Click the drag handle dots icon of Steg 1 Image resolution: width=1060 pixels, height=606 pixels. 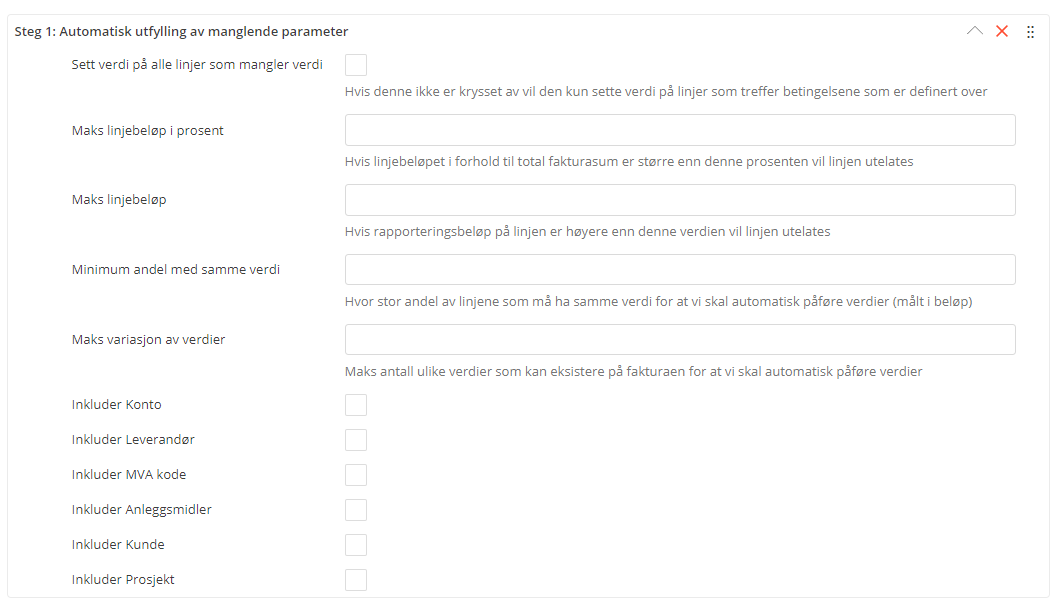[1031, 31]
